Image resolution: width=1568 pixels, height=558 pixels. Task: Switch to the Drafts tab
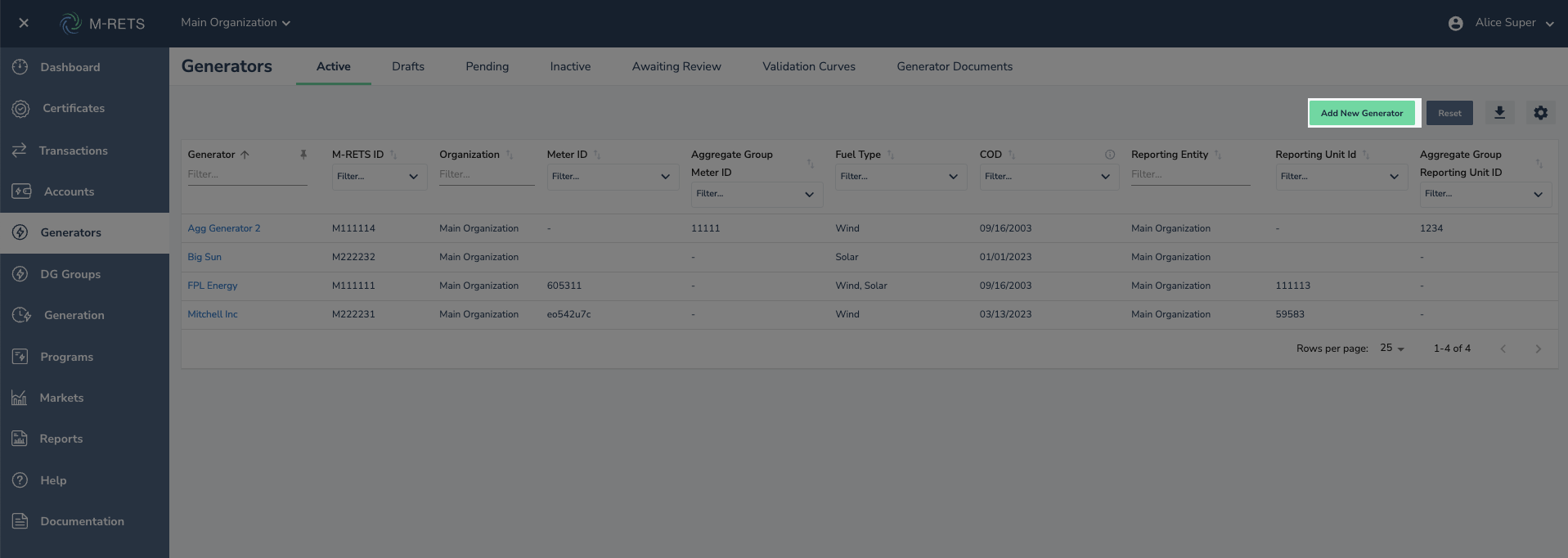coord(408,66)
